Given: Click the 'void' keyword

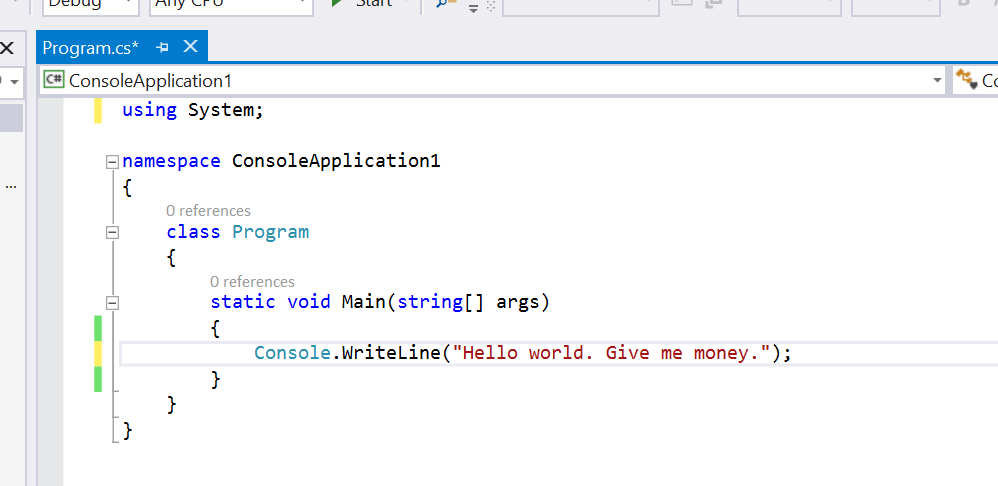Looking at the screenshot, I should 309,302.
